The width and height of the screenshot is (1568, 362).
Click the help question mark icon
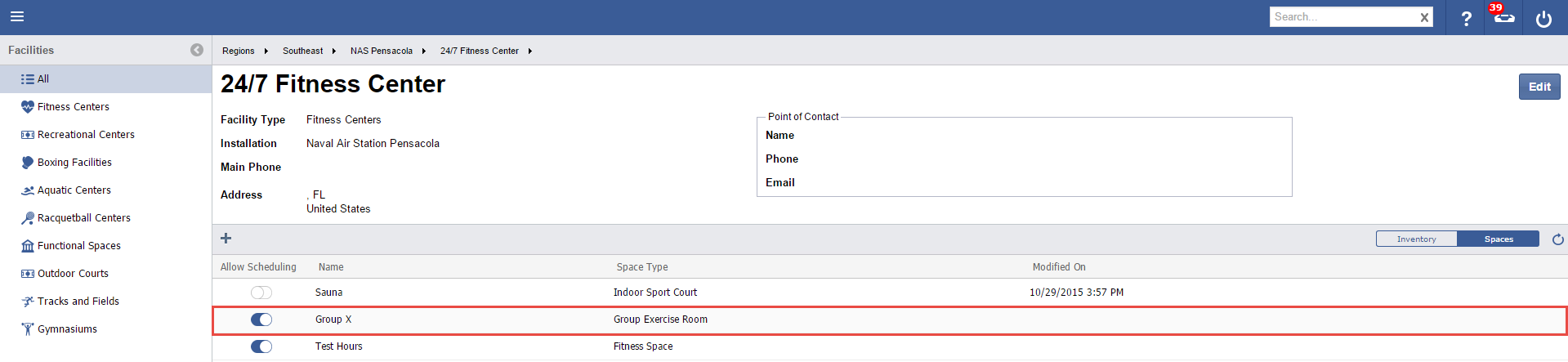pos(1466,18)
